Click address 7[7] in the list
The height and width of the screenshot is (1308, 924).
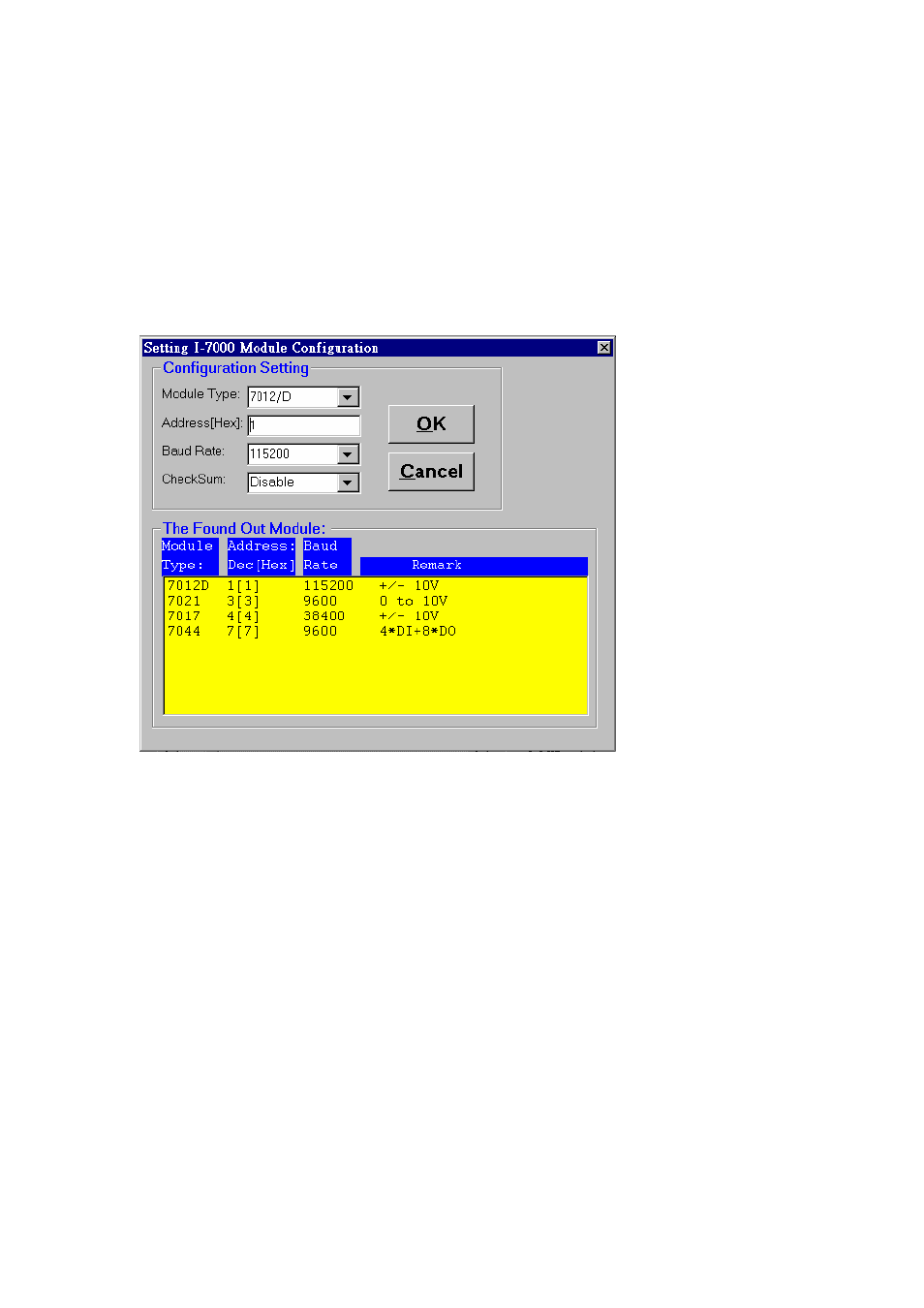[243, 632]
